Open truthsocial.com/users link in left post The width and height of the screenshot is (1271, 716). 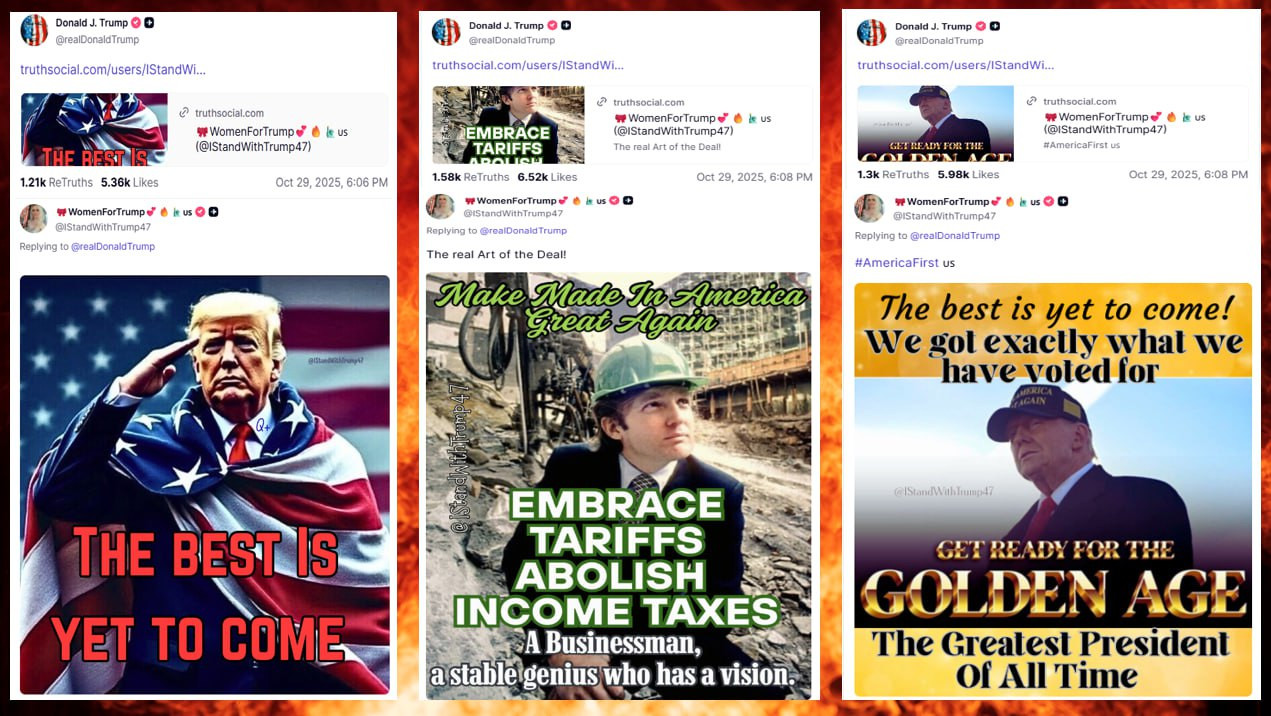tap(113, 69)
